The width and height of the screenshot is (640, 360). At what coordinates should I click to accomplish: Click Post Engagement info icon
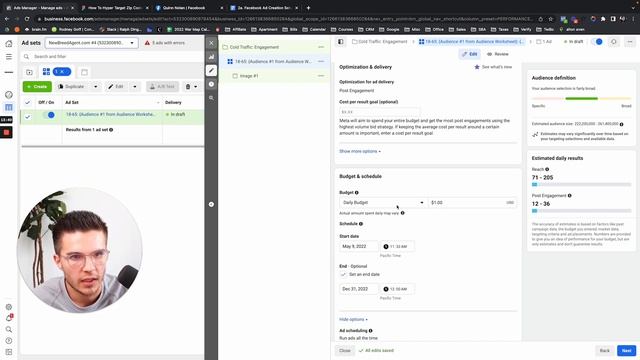point(570,196)
